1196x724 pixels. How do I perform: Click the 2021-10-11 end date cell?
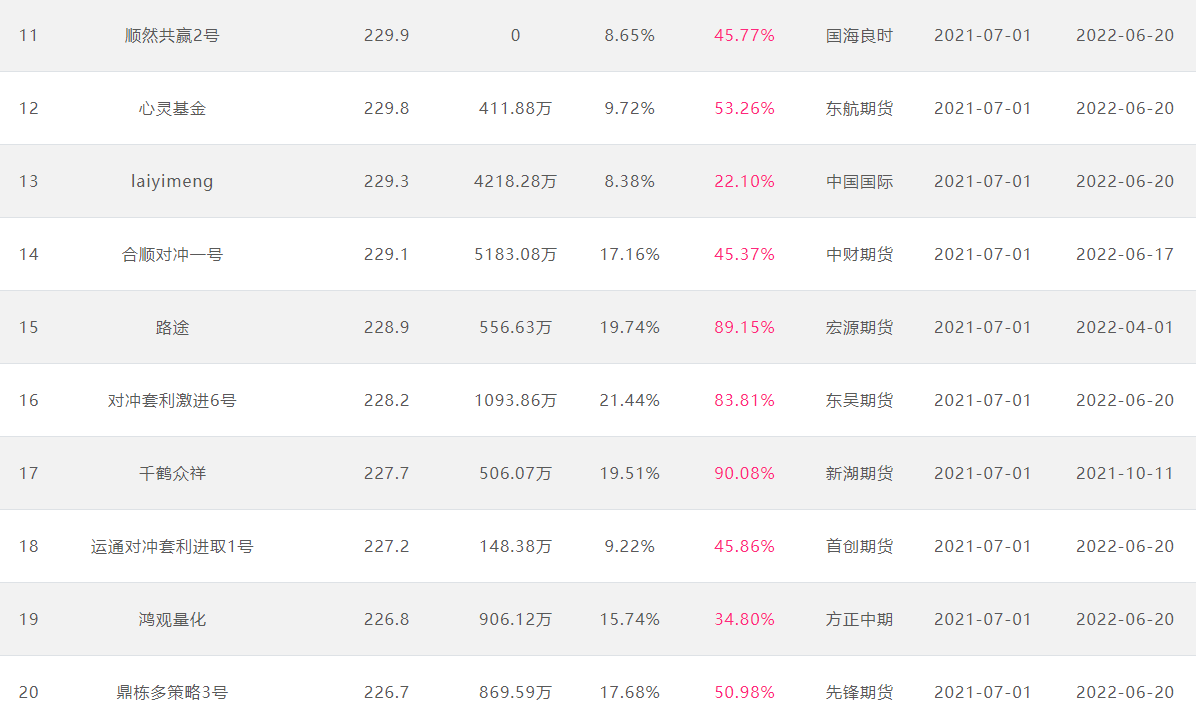click(x=1124, y=474)
